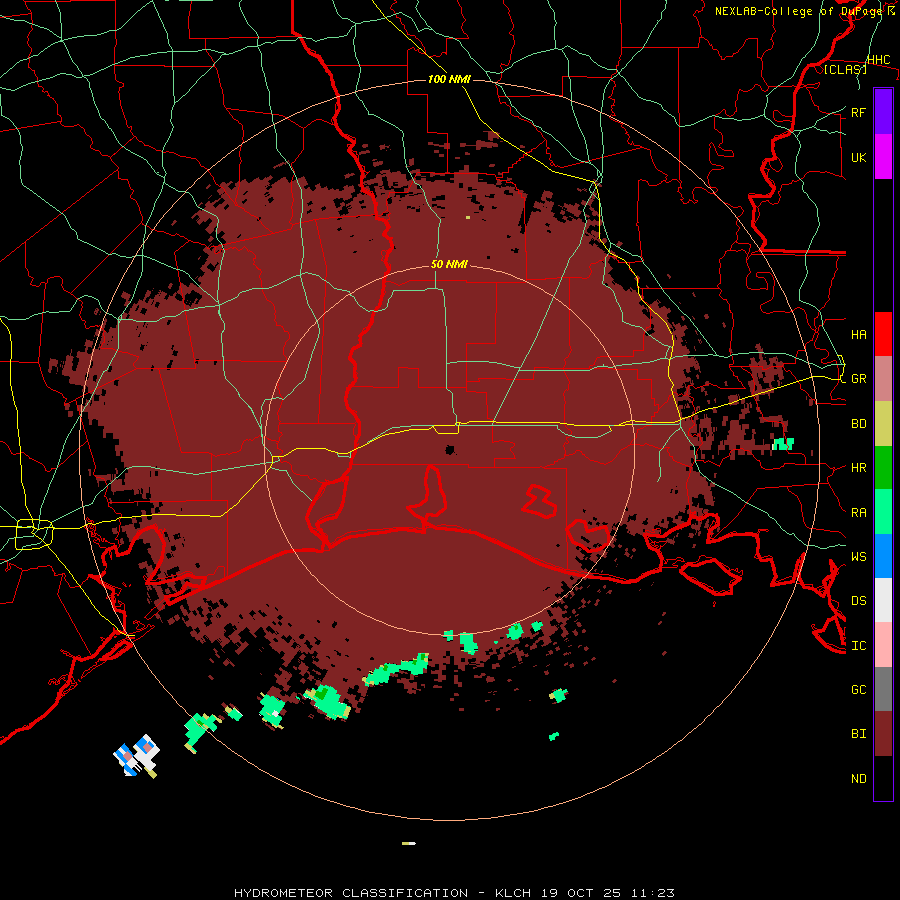900x900 pixels.
Task: Click the 50 NMI range ring label
Action: tap(449, 264)
